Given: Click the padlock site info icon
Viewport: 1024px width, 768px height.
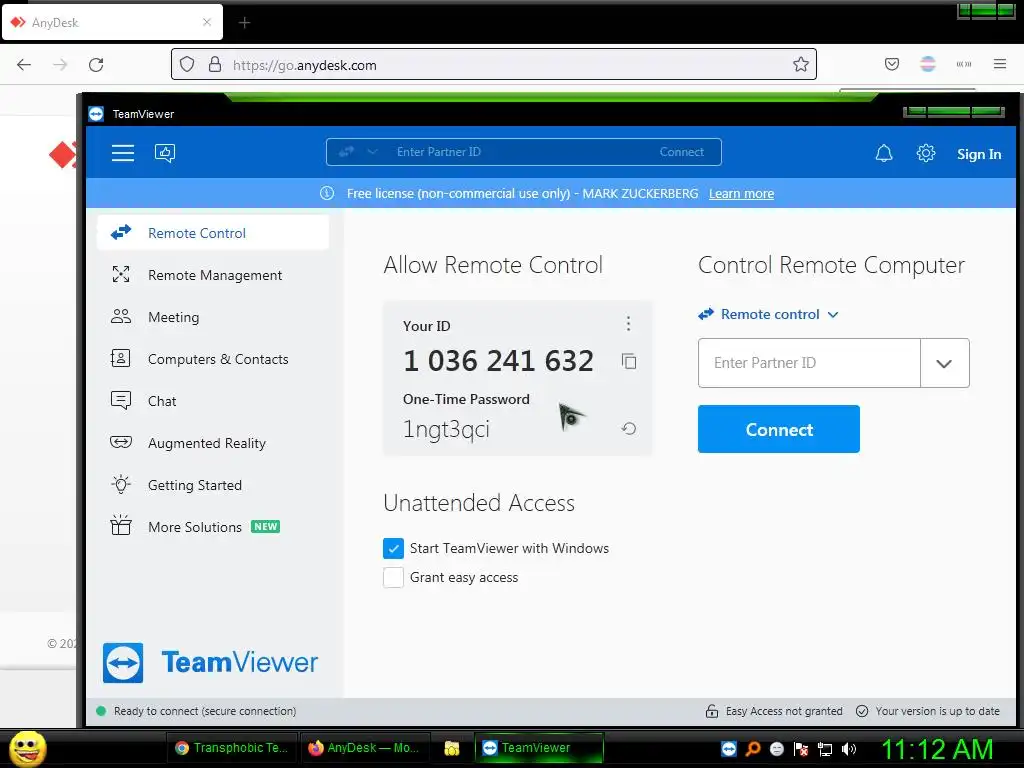Looking at the screenshot, I should tap(214, 64).
